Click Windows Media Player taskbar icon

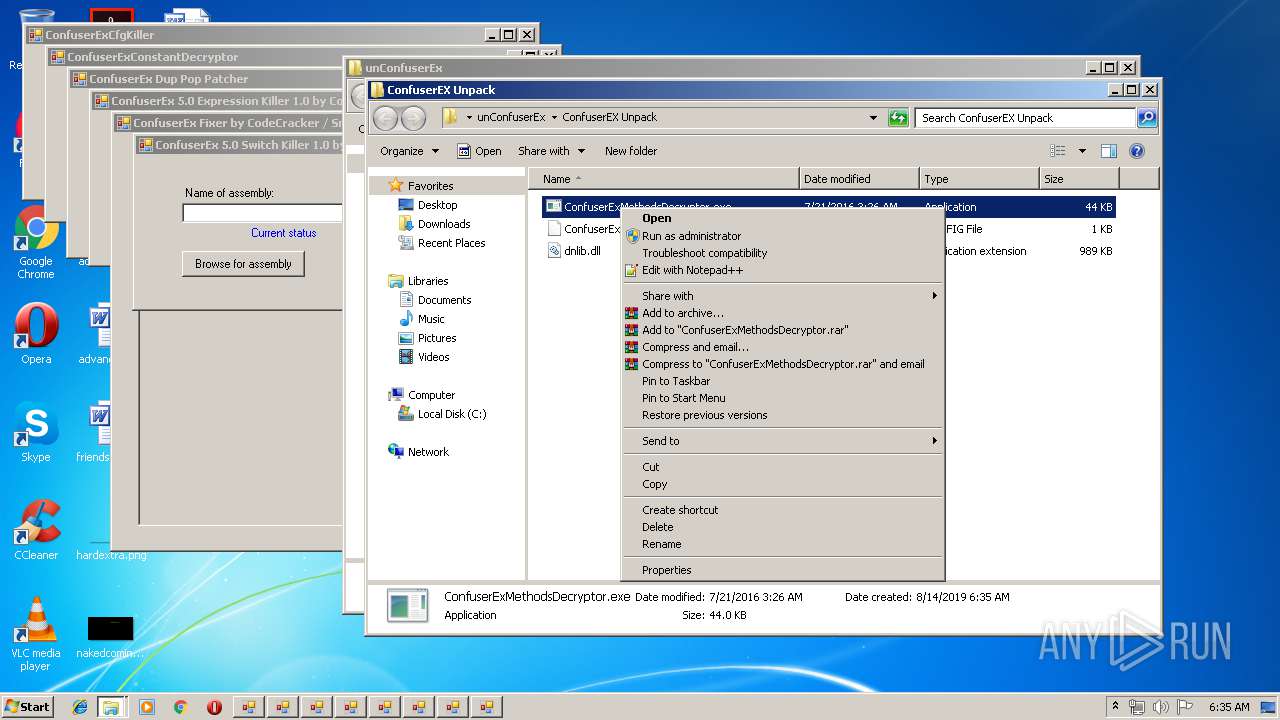click(147, 707)
